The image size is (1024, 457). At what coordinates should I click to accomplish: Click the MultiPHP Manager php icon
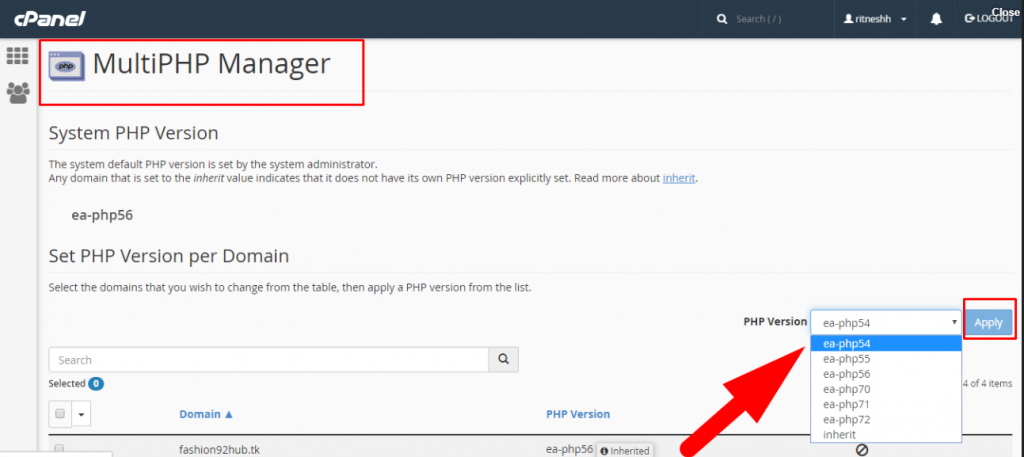pyautogui.click(x=66, y=65)
